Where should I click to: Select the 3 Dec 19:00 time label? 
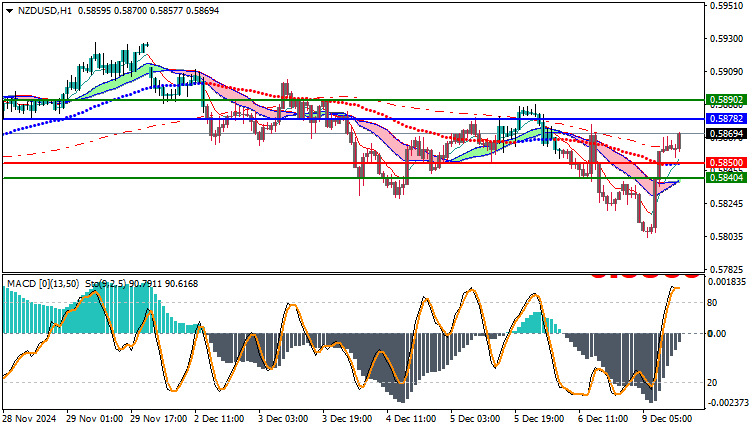[x=347, y=419]
